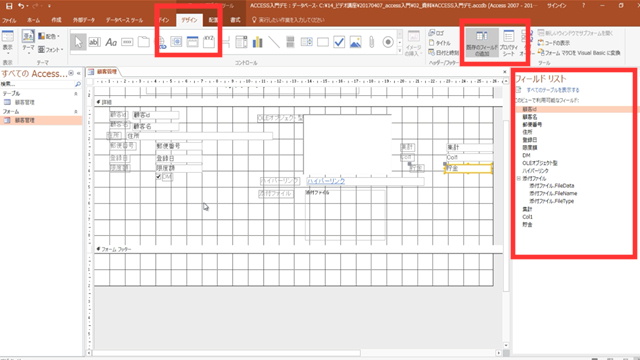This screenshot has height=360, width=640.
Task: Select the Label (Aa) control tool
Action: 111,42
